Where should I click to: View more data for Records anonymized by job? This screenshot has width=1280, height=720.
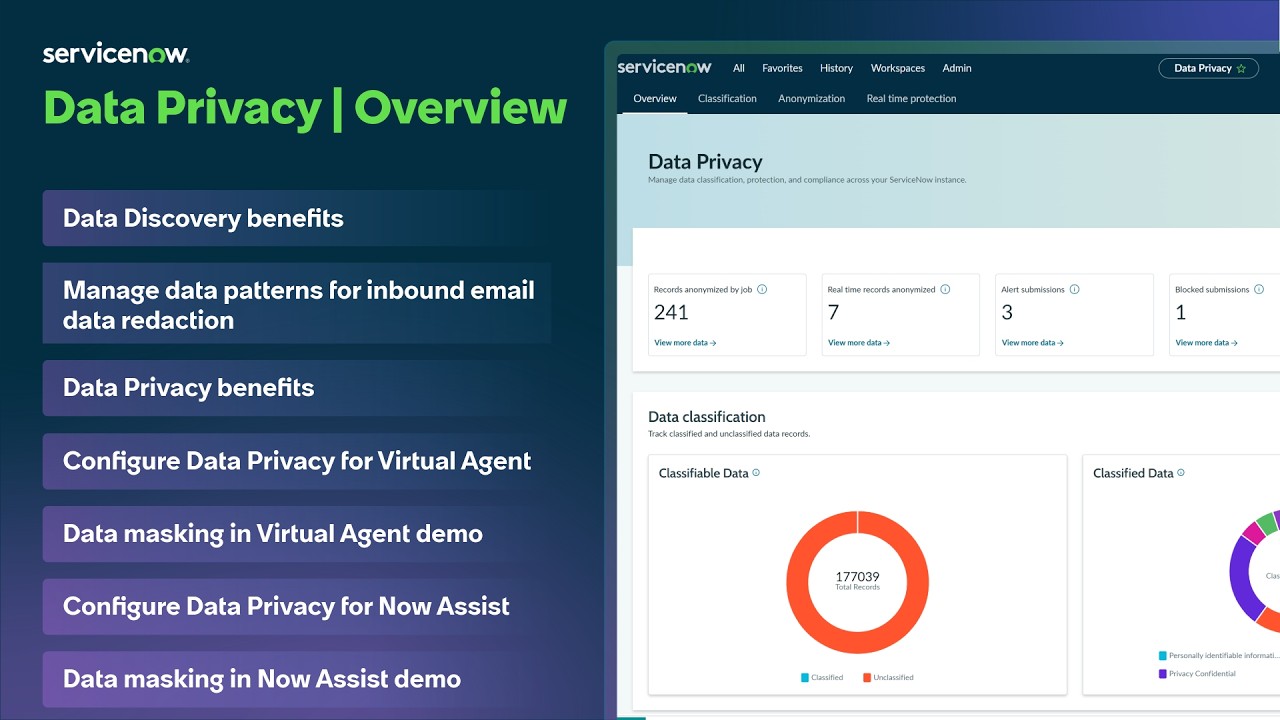click(685, 342)
